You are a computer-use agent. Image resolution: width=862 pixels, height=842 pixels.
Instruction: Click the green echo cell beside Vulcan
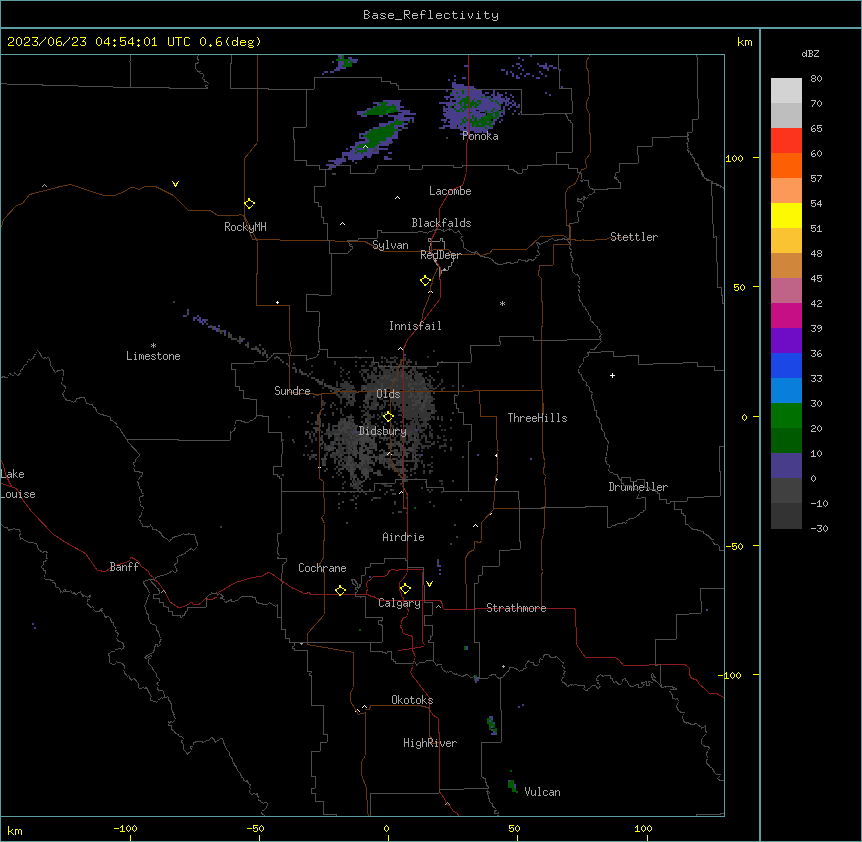click(512, 786)
